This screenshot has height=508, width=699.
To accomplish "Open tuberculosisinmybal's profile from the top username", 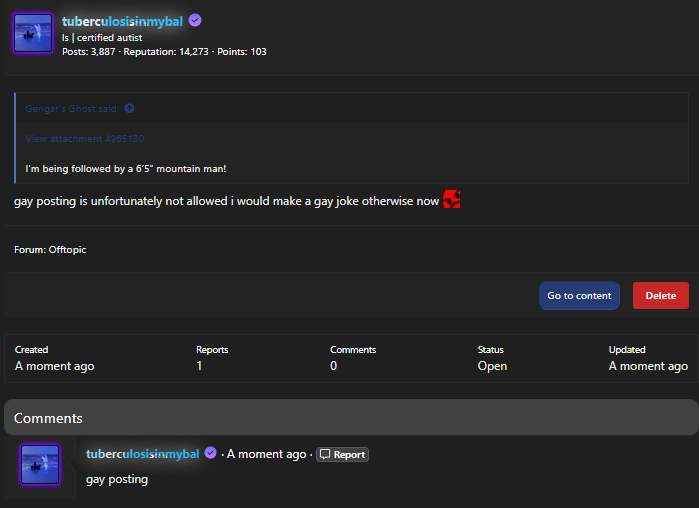I will click(122, 21).
